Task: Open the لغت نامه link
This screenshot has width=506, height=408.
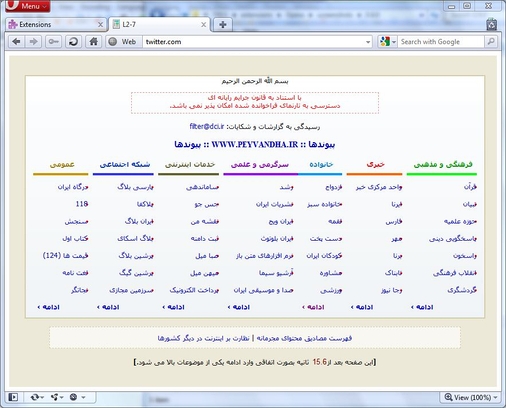Action: point(75,273)
